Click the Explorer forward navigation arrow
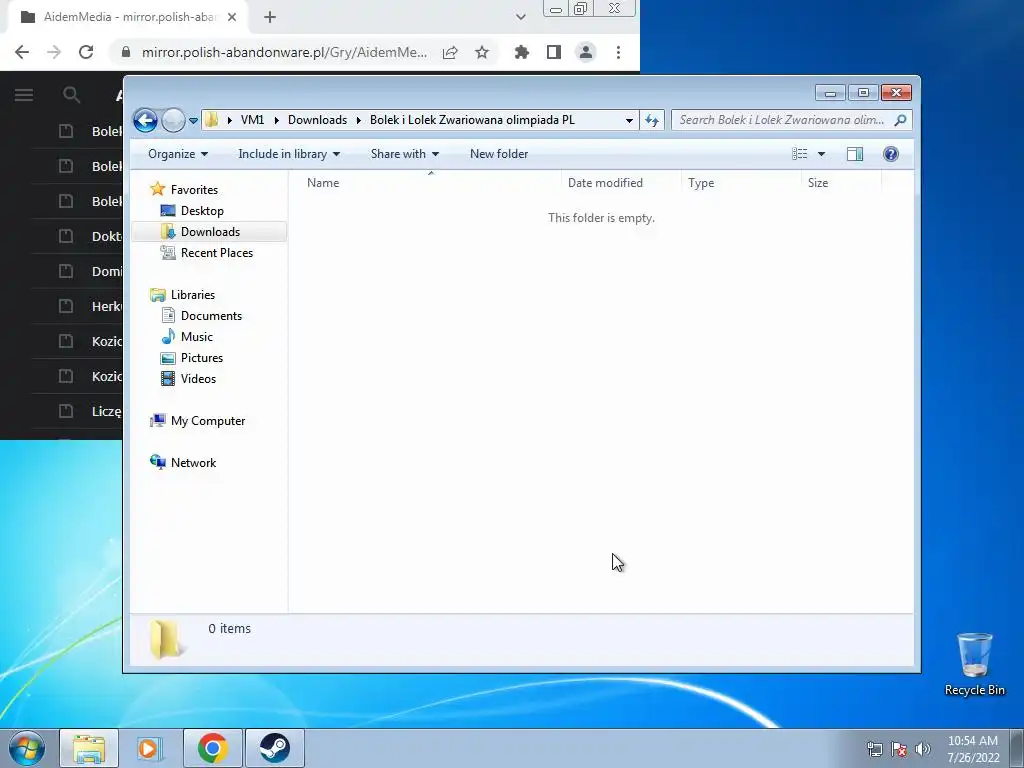 (x=173, y=120)
